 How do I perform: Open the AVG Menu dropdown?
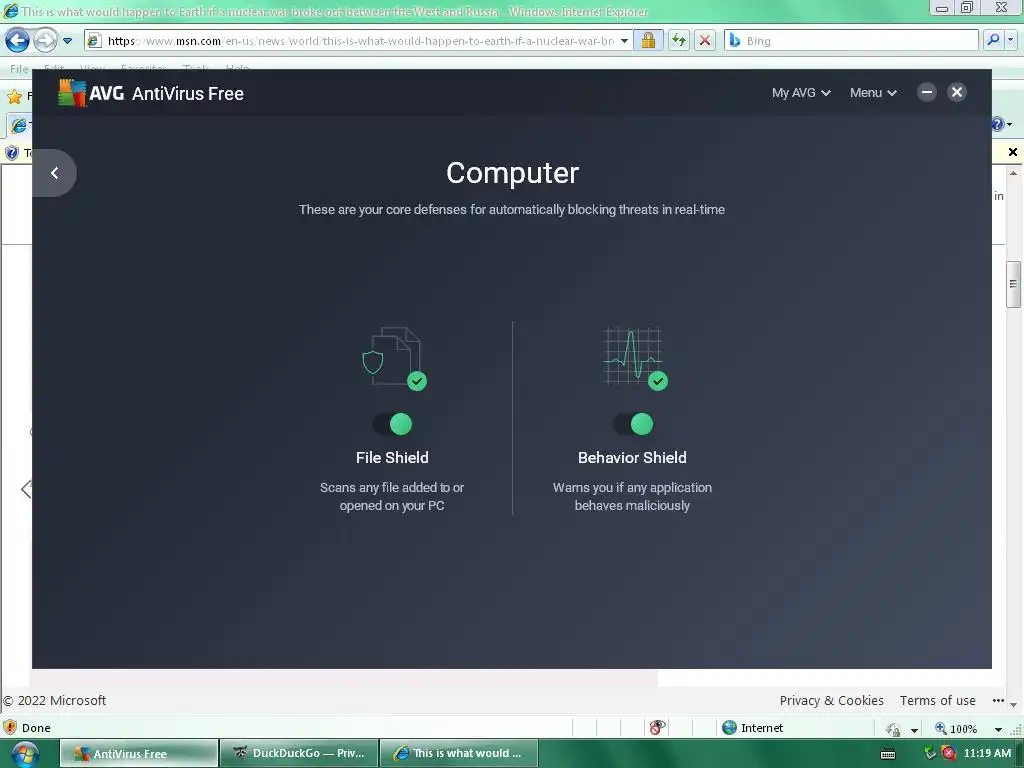(x=873, y=93)
